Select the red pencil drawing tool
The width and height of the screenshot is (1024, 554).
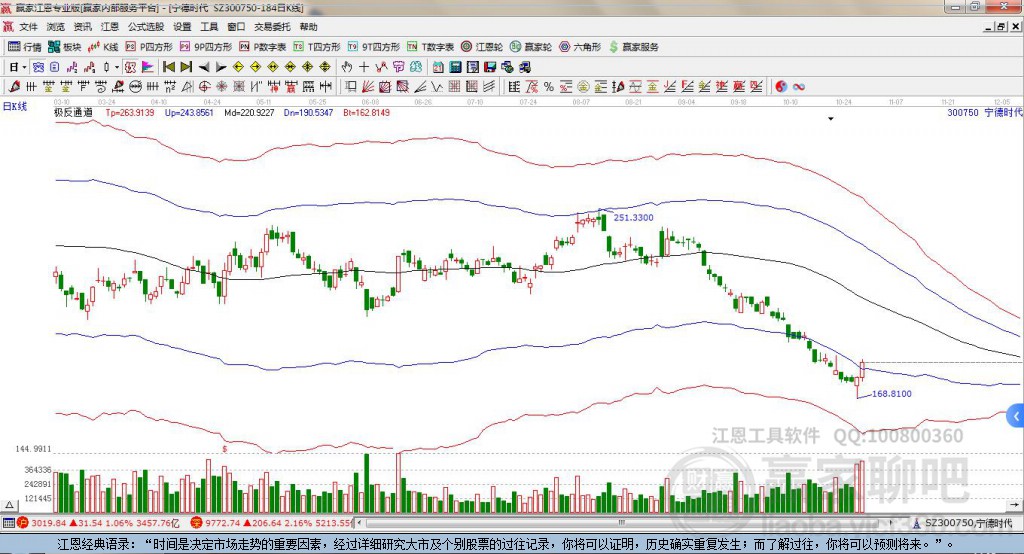click(x=14, y=87)
